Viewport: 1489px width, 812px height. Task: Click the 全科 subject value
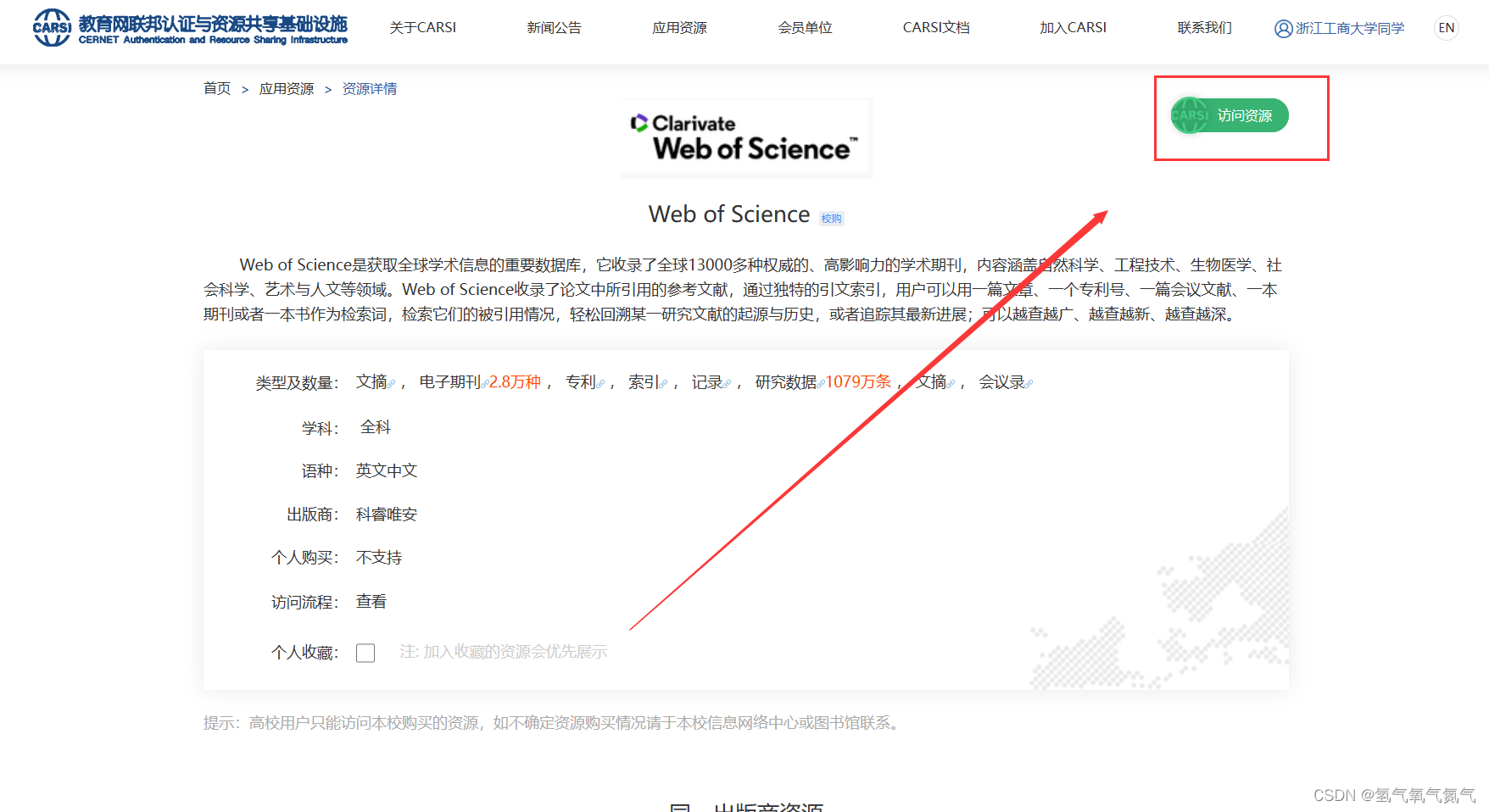[376, 427]
